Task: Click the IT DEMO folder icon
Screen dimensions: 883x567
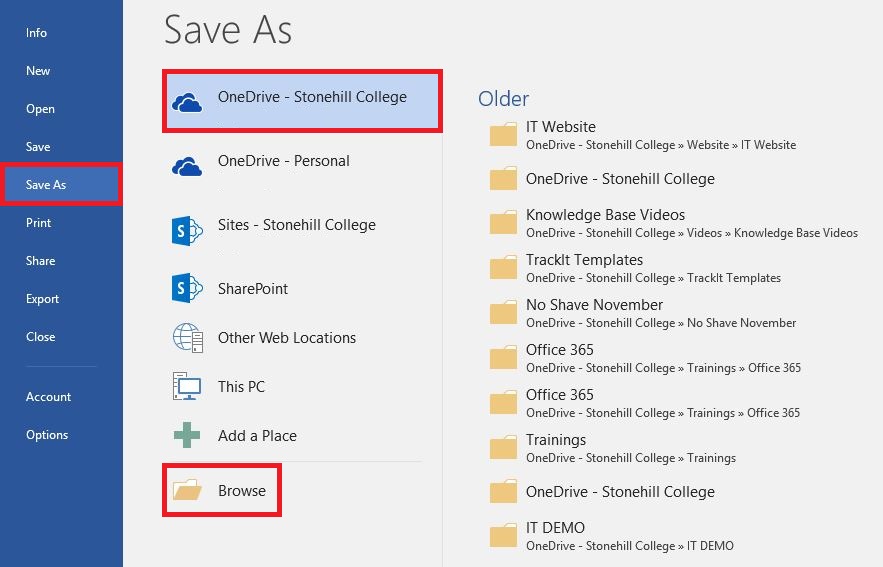Action: click(503, 535)
